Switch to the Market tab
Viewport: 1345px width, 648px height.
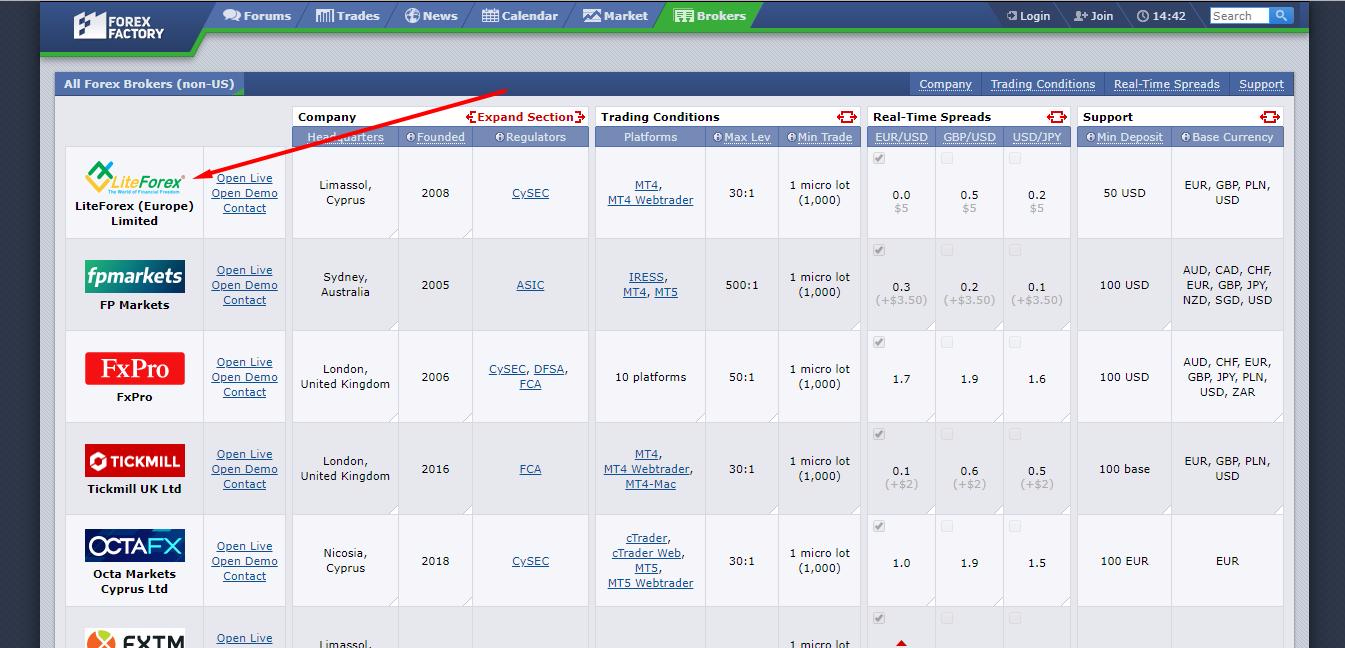coord(615,15)
